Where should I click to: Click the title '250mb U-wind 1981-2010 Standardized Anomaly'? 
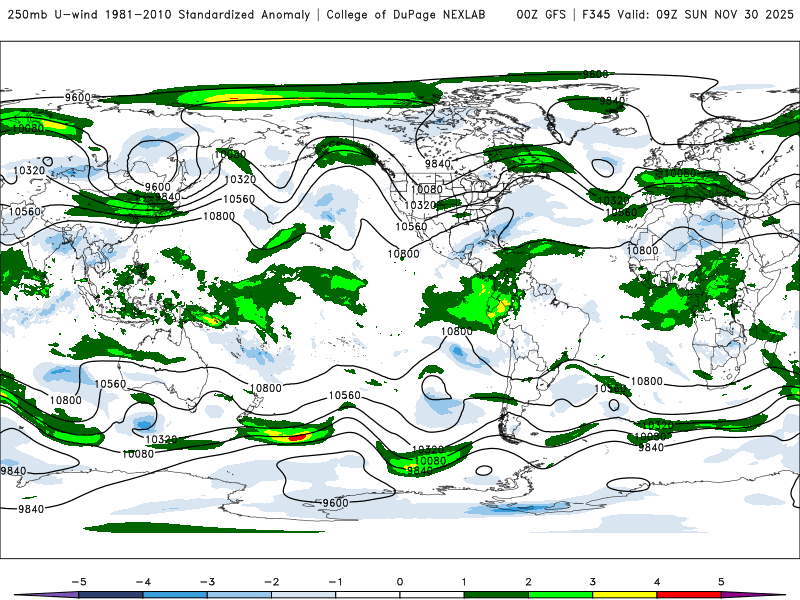[159, 15]
